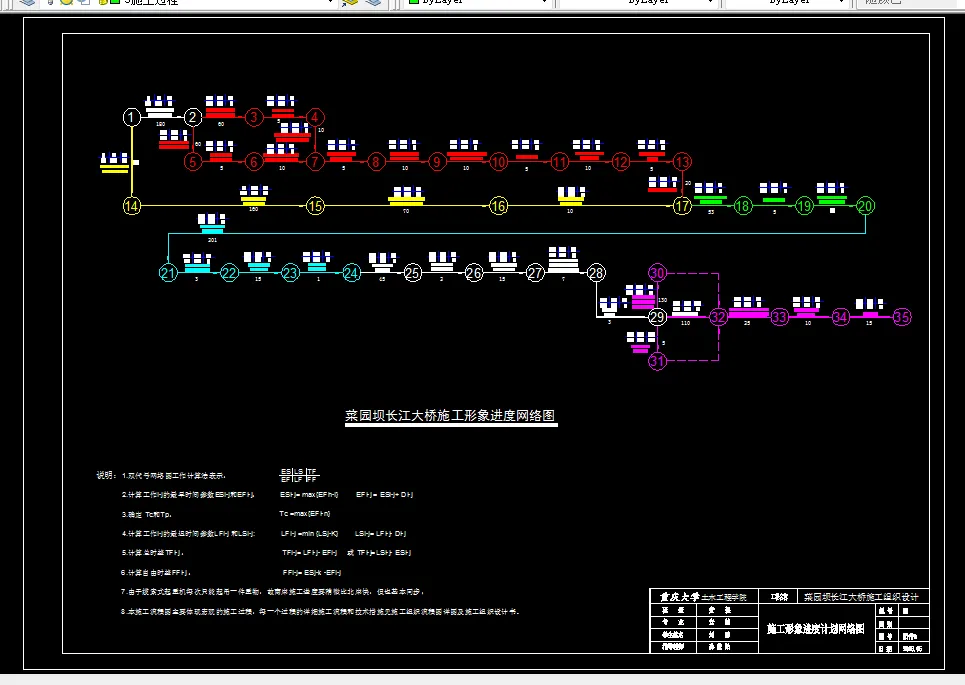Click green node 18
Screen dimensions: 965x685
point(743,206)
